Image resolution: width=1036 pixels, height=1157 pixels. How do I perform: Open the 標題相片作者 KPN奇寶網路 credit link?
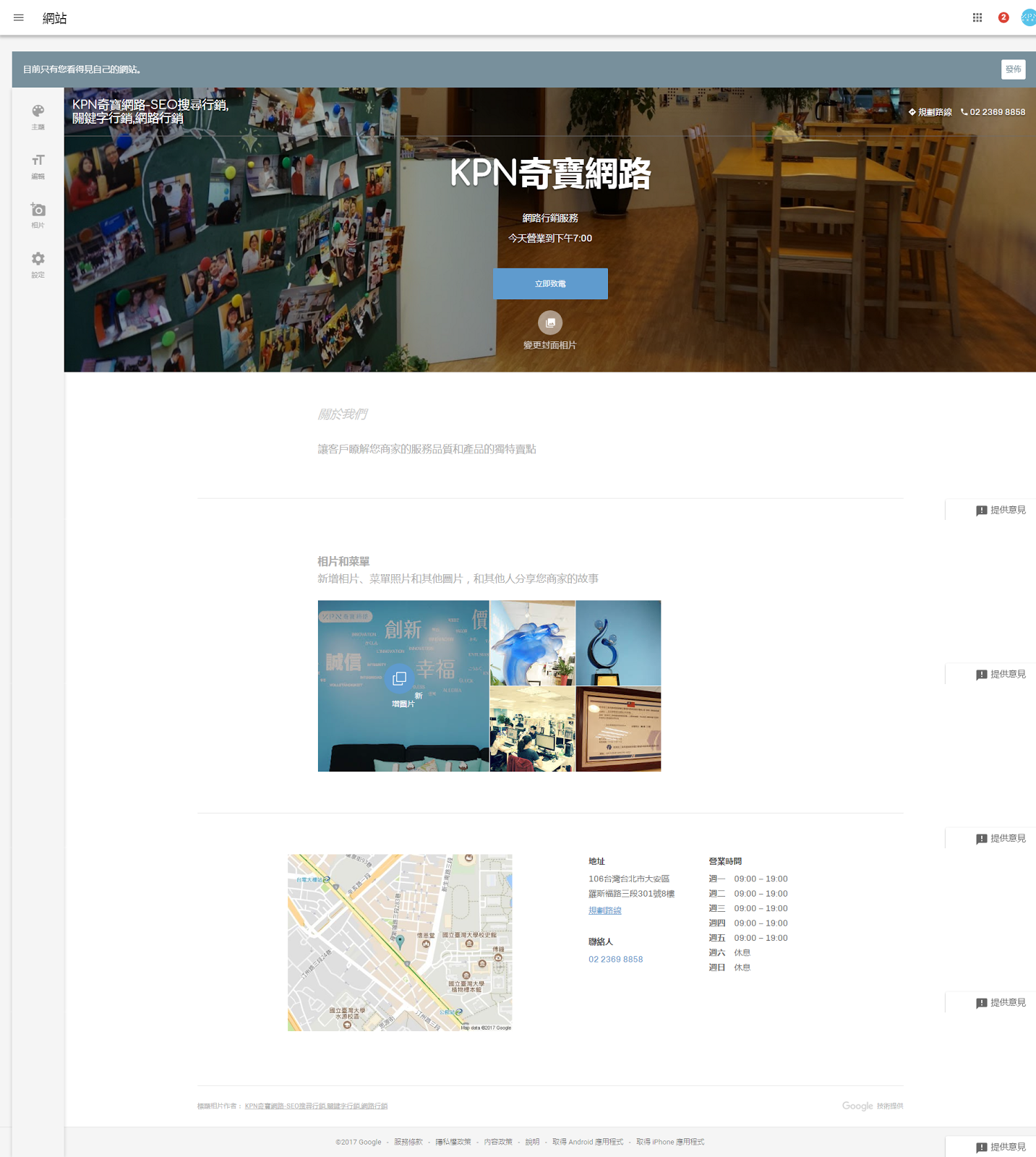pos(316,1106)
